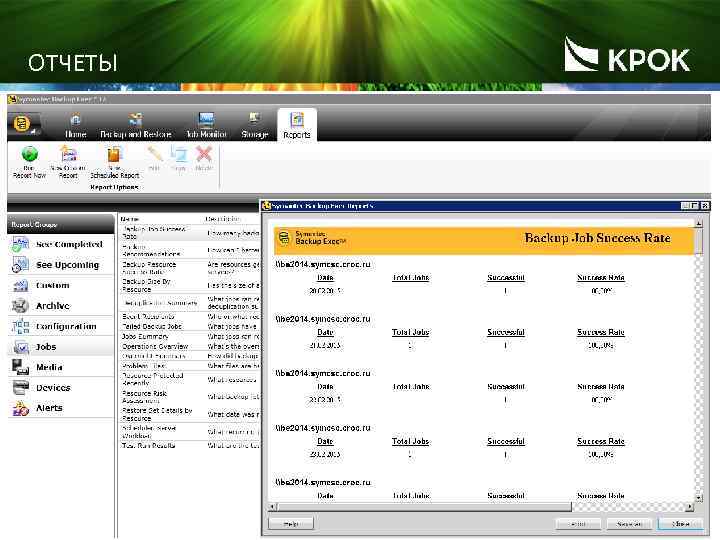The height and width of the screenshot is (540, 720).
Task: Select Deduplication Summary report row
Action: pyautogui.click(x=190, y=303)
